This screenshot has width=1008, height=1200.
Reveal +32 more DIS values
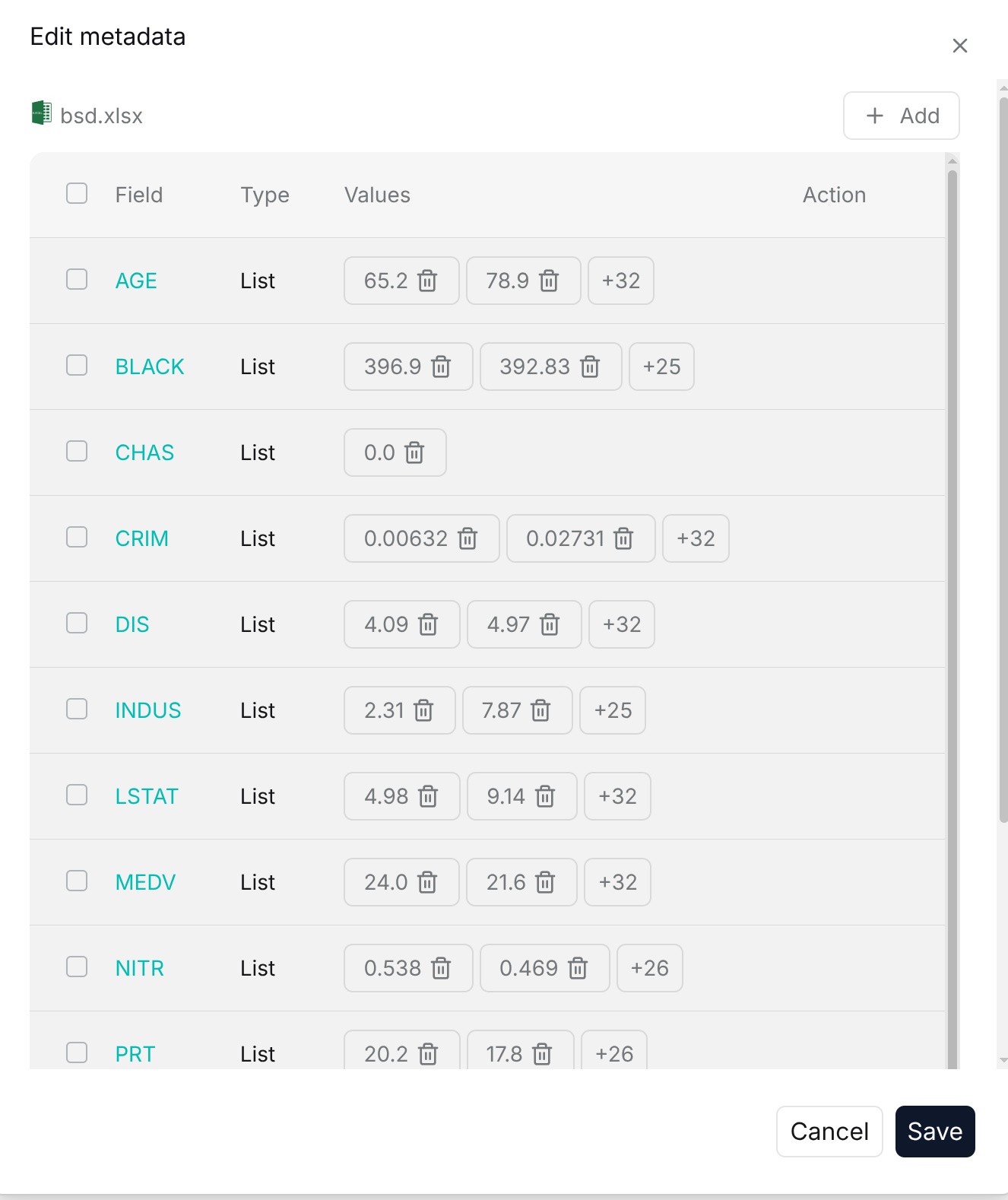[x=622, y=624]
